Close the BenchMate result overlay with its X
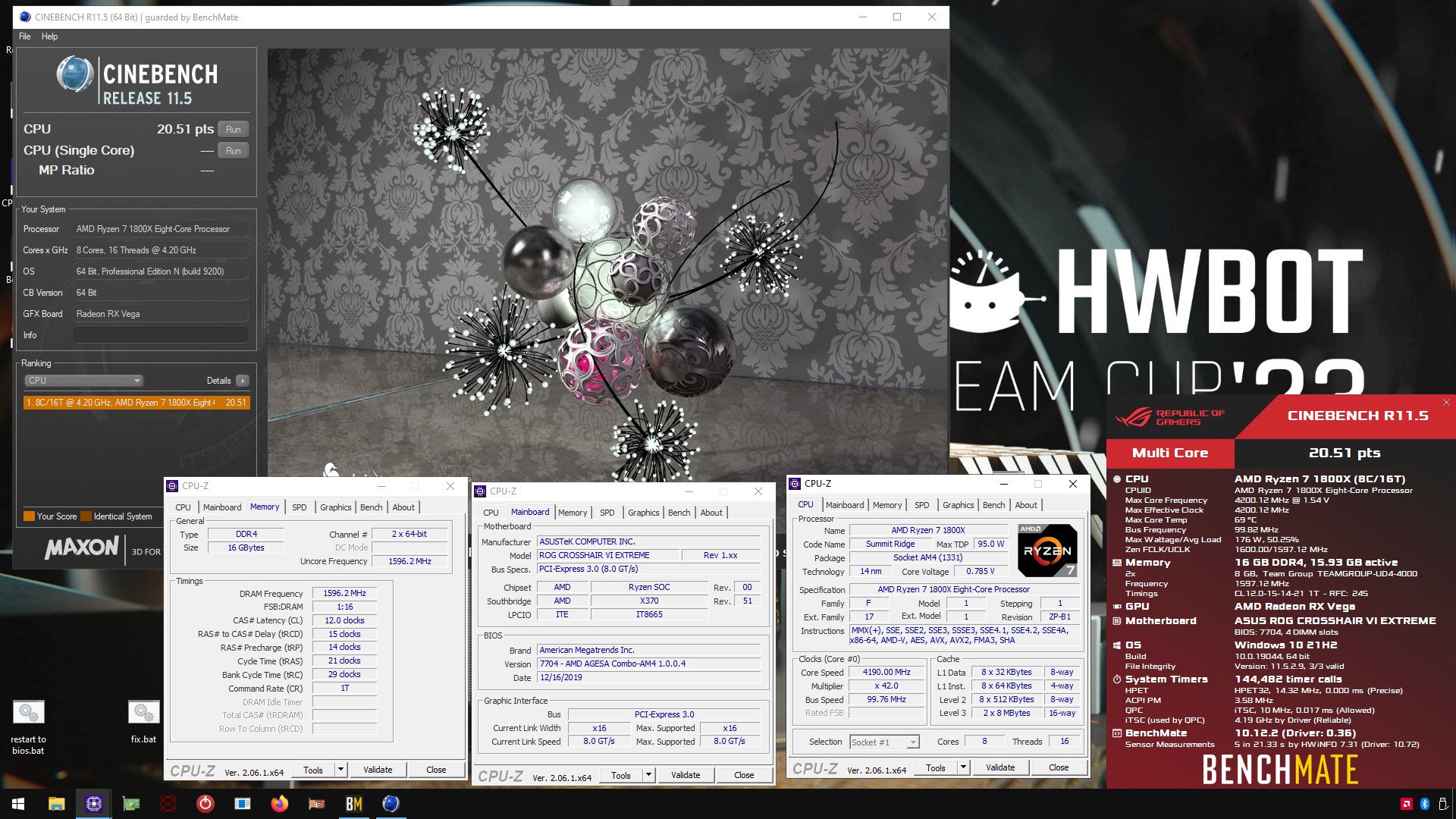 [1446, 403]
